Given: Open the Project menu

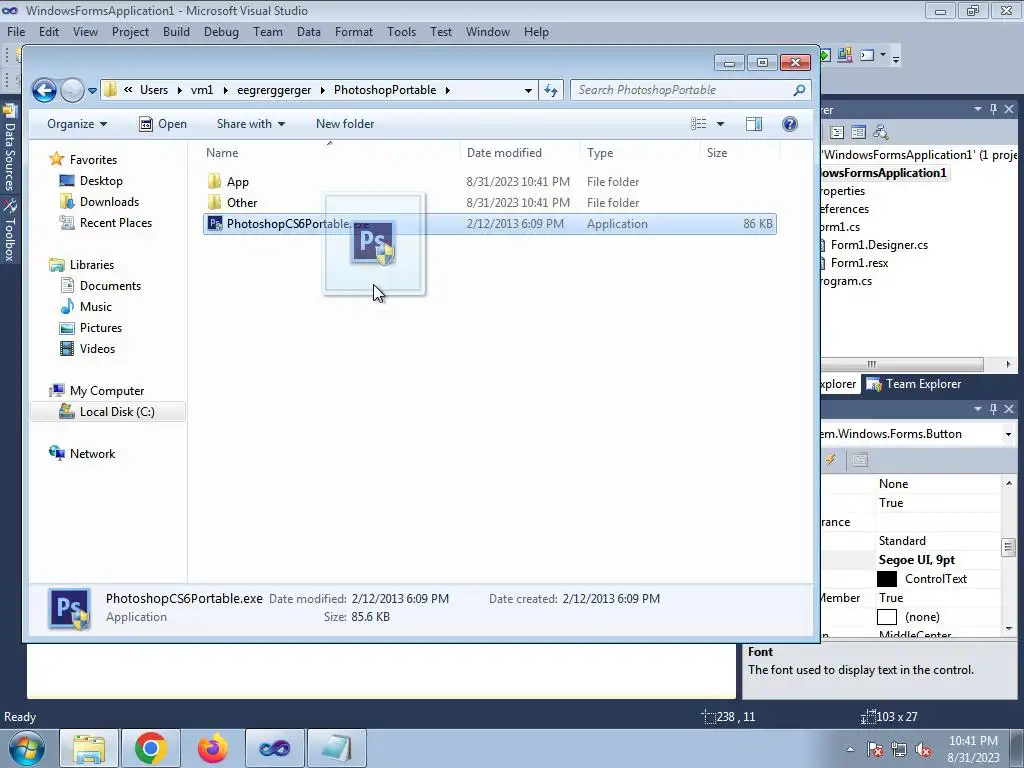Looking at the screenshot, I should point(130,32).
